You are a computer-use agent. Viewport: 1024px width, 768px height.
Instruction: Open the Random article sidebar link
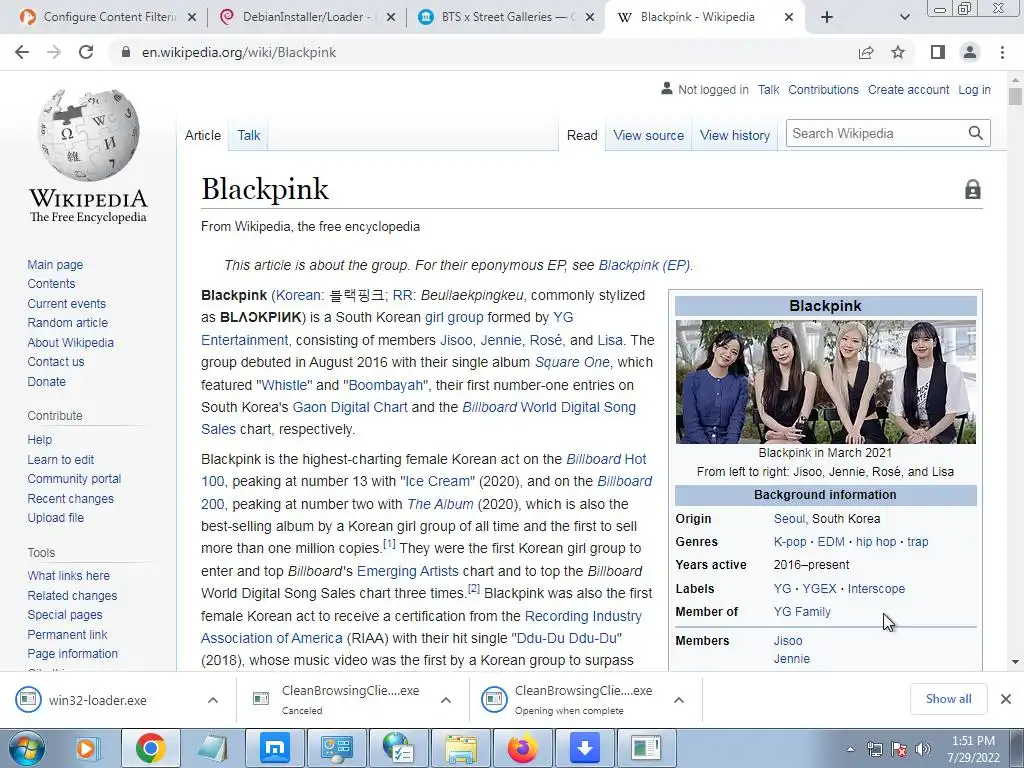(68, 323)
